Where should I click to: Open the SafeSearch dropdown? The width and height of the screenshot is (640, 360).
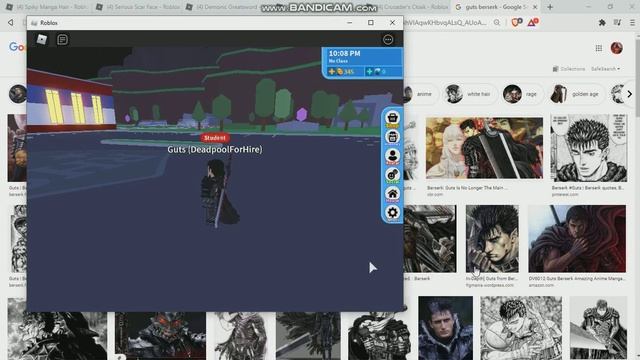pyautogui.click(x=605, y=69)
